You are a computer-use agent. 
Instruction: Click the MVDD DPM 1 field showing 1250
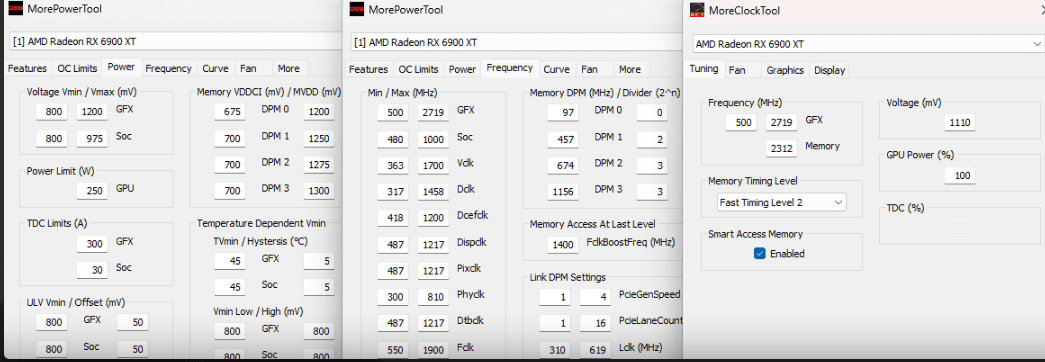[319, 139]
